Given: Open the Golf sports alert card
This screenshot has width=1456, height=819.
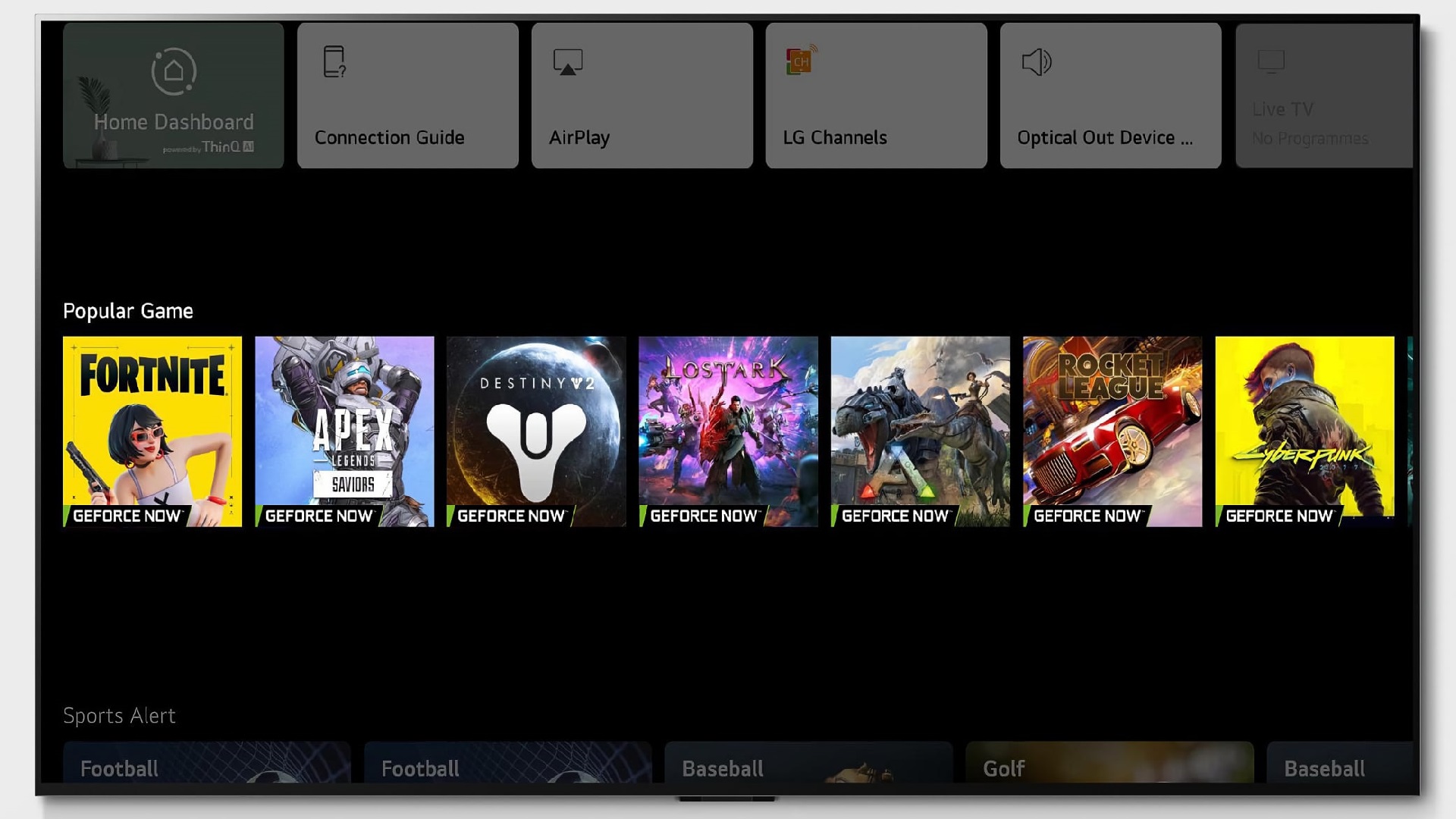Looking at the screenshot, I should [x=1109, y=763].
